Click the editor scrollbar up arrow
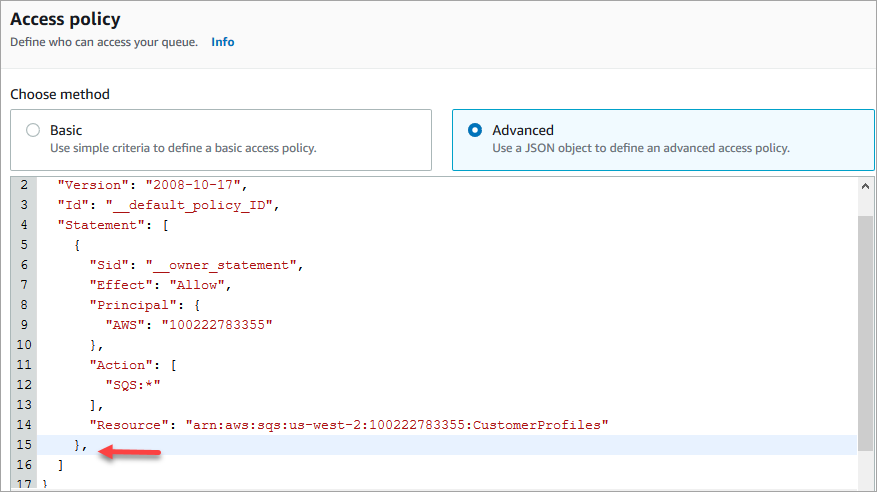 (x=865, y=186)
